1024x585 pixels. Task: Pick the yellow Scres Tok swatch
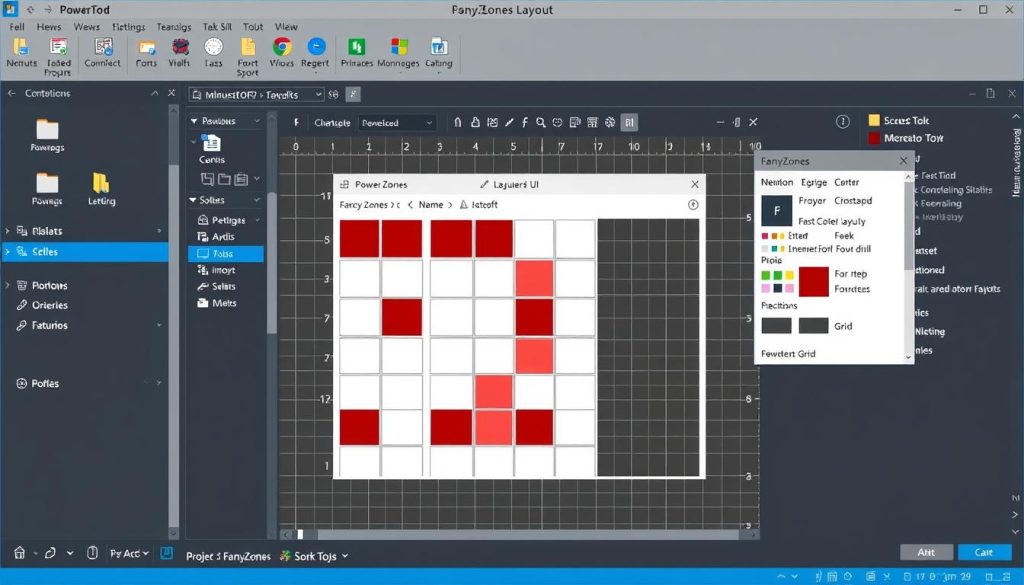point(874,120)
